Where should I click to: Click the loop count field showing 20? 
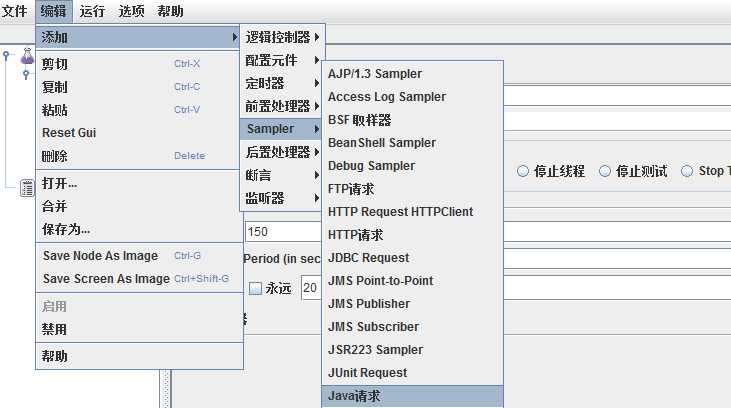(311, 288)
